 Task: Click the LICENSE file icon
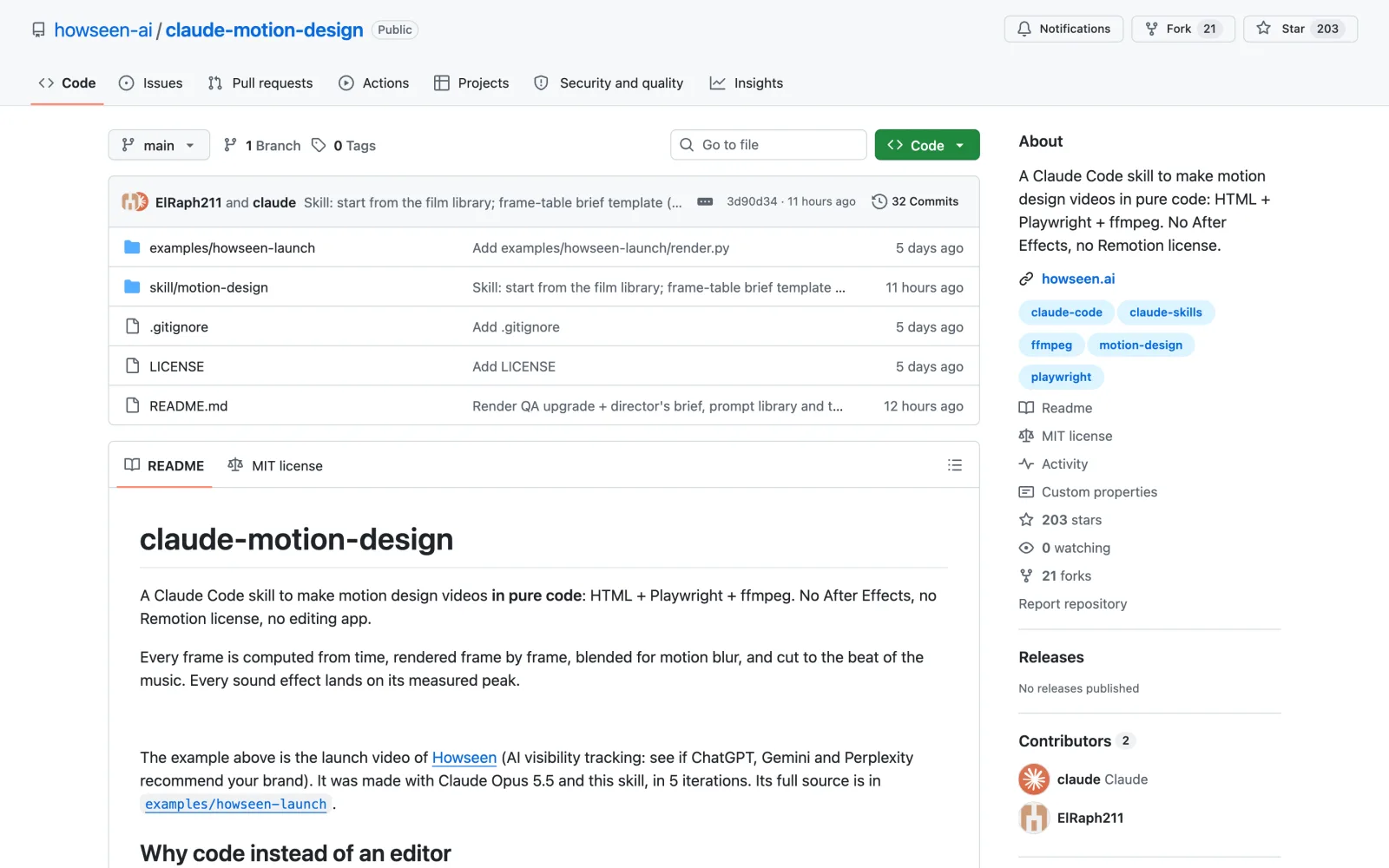(x=132, y=365)
